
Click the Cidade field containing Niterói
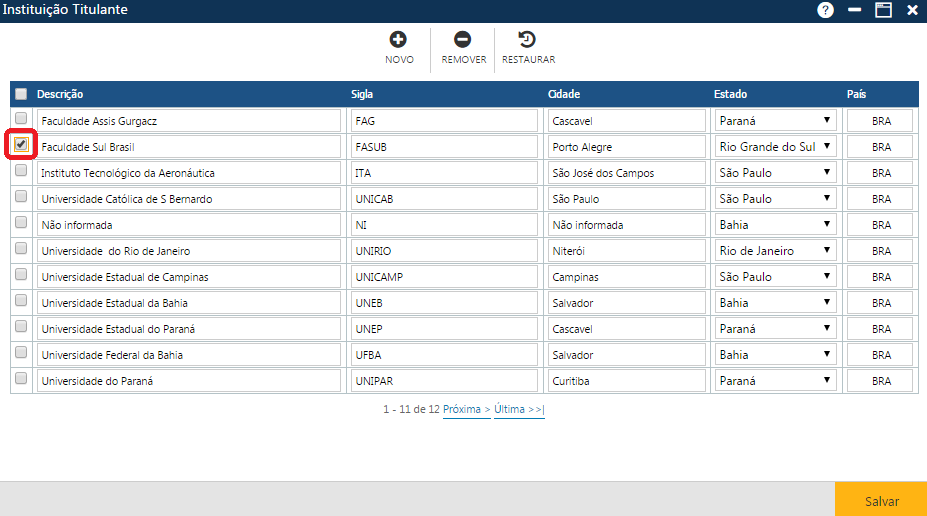pos(627,251)
